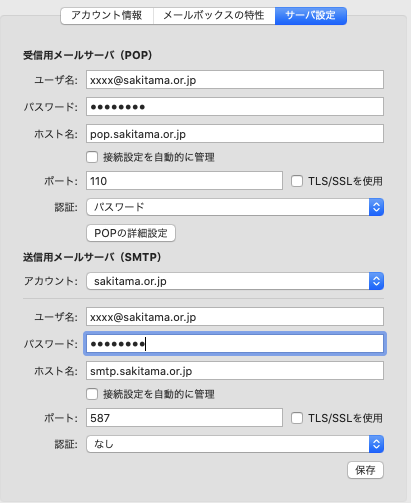
Task: Switch to the アカウント情報 tab
Action: [x=107, y=15]
